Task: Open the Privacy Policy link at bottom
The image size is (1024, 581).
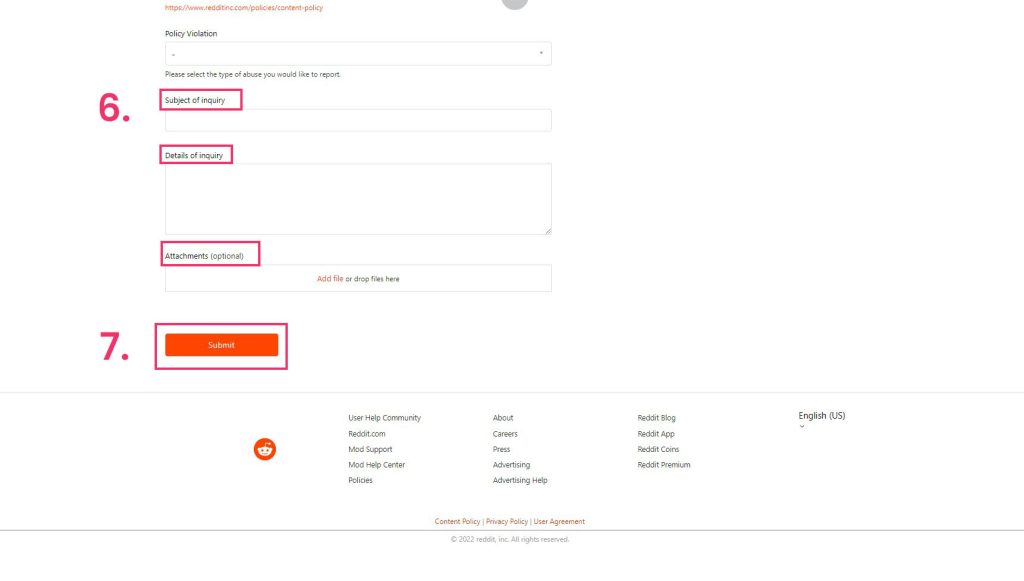Action: tap(507, 522)
